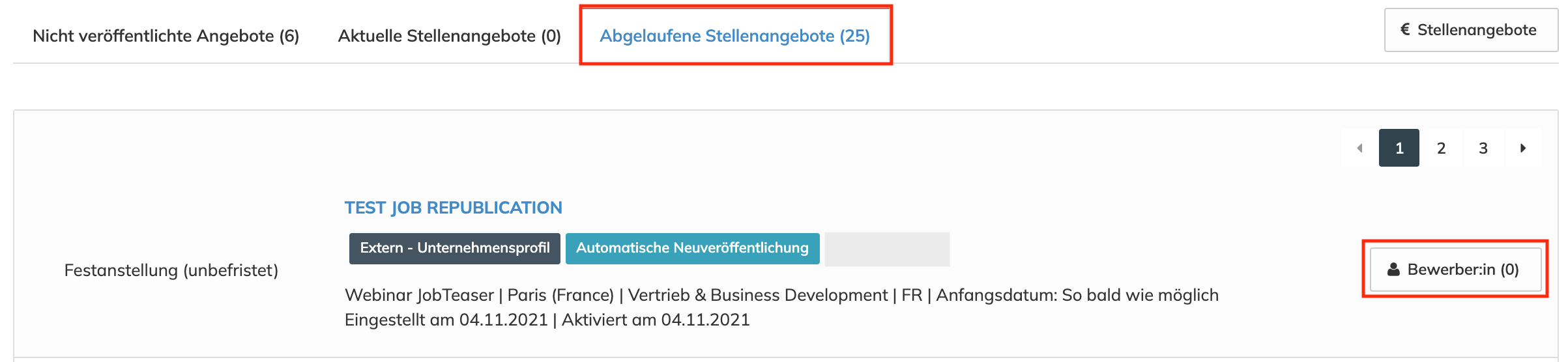Viewport: 1568px width, 362px height.
Task: Click the Webinar JobTeaser description line
Action: pos(420,295)
